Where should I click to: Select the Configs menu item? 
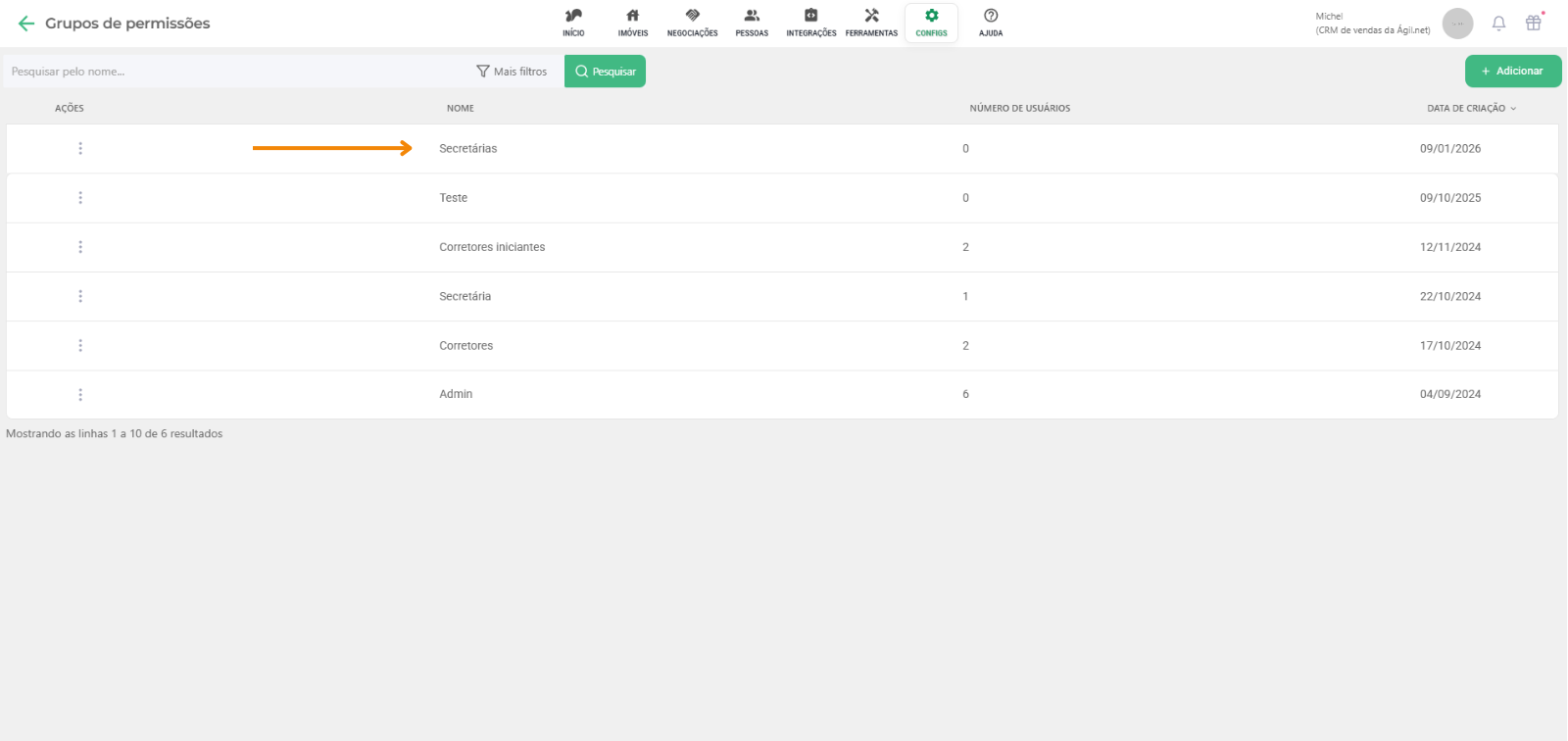[x=931, y=22]
